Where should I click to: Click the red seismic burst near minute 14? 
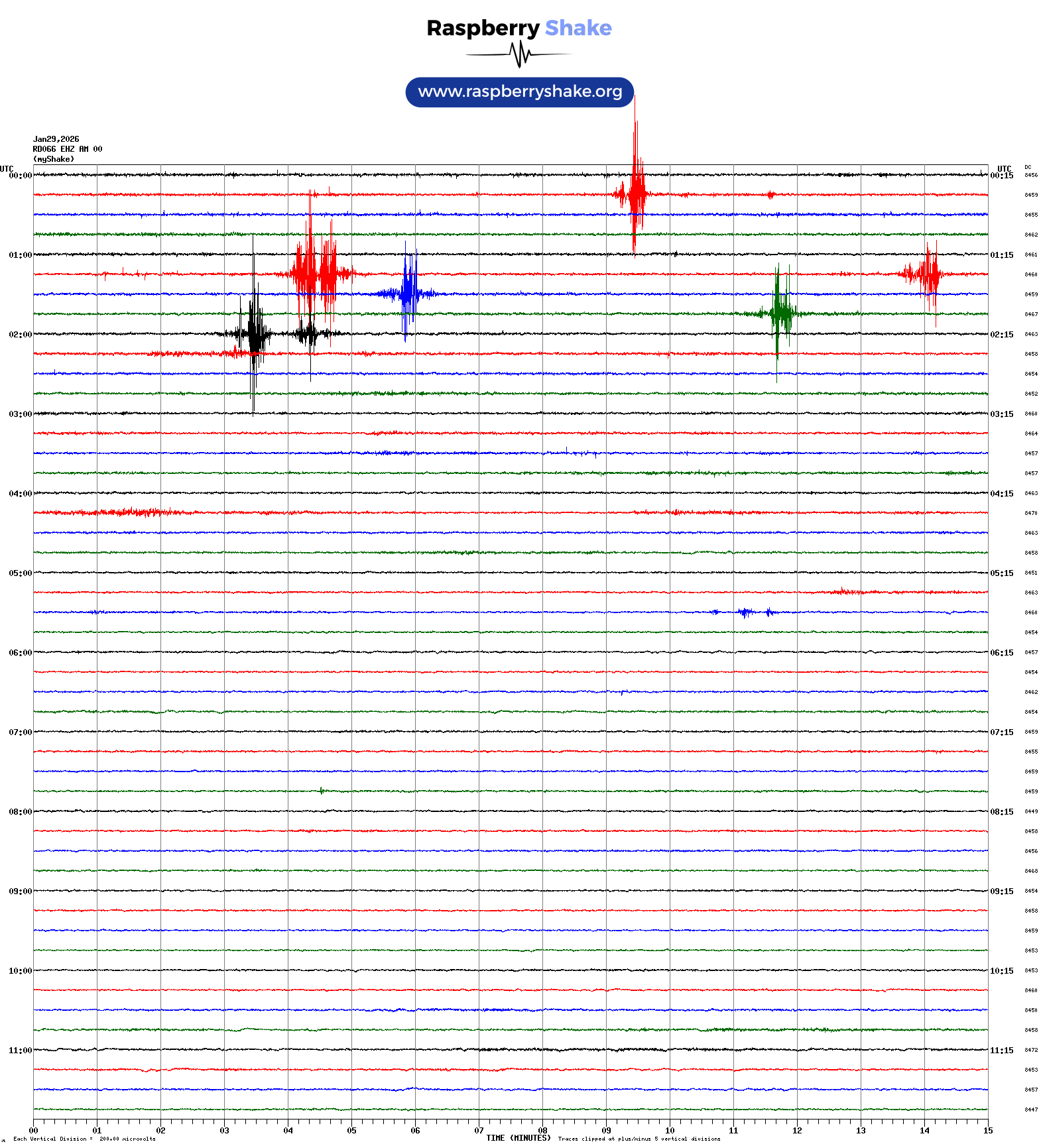929,272
